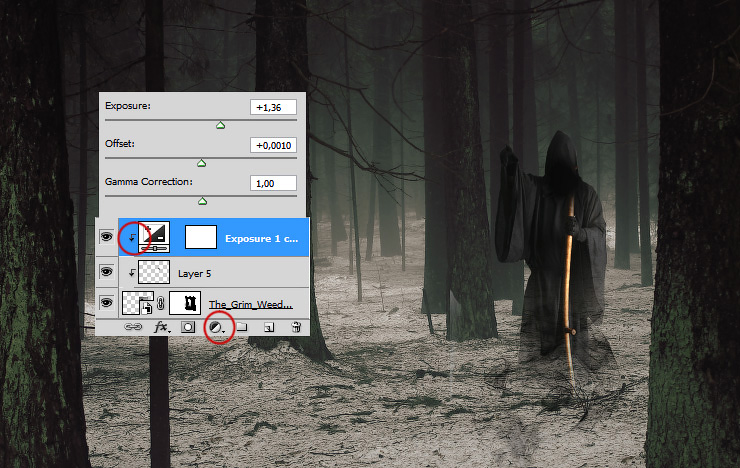740x468 pixels.
Task: Select the The_Grim_Weed... layer name
Action: [251, 304]
